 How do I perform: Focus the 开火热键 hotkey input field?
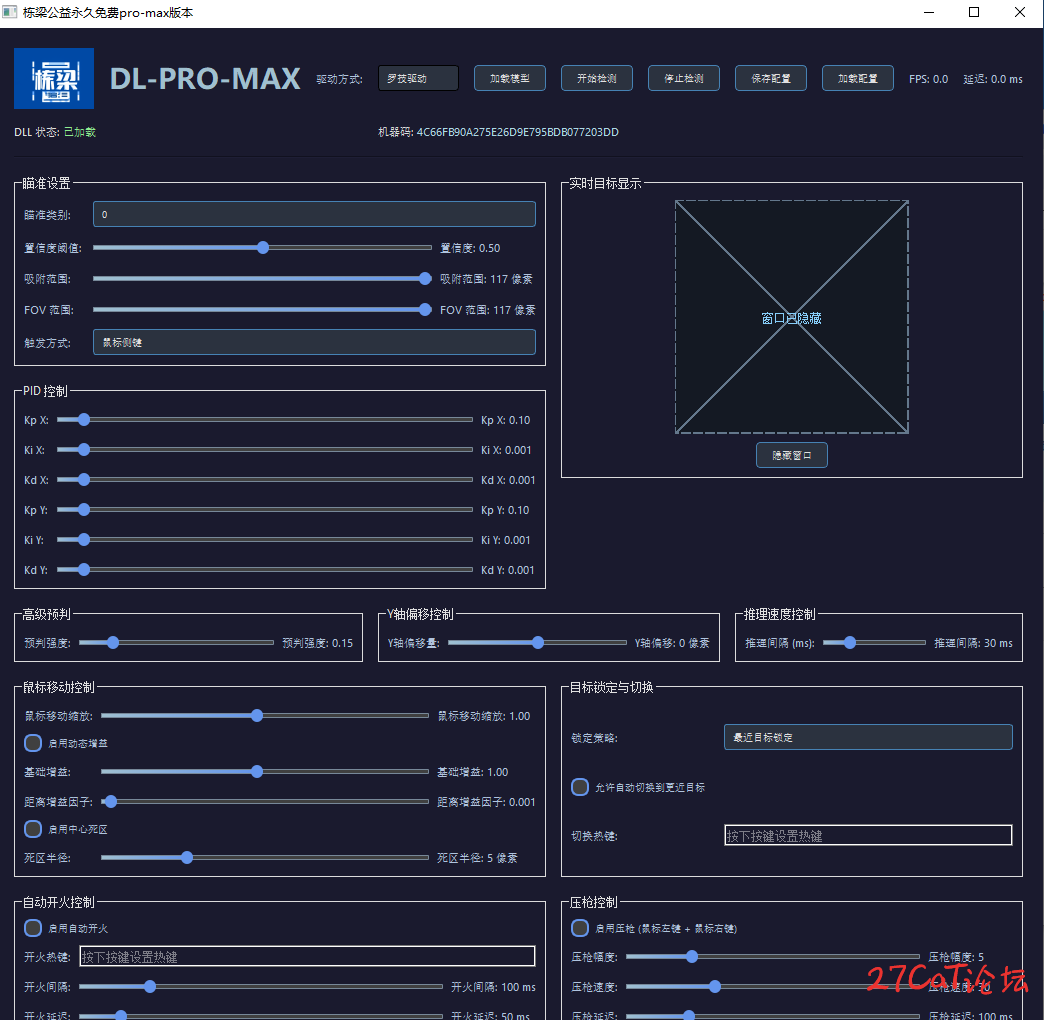pos(307,956)
